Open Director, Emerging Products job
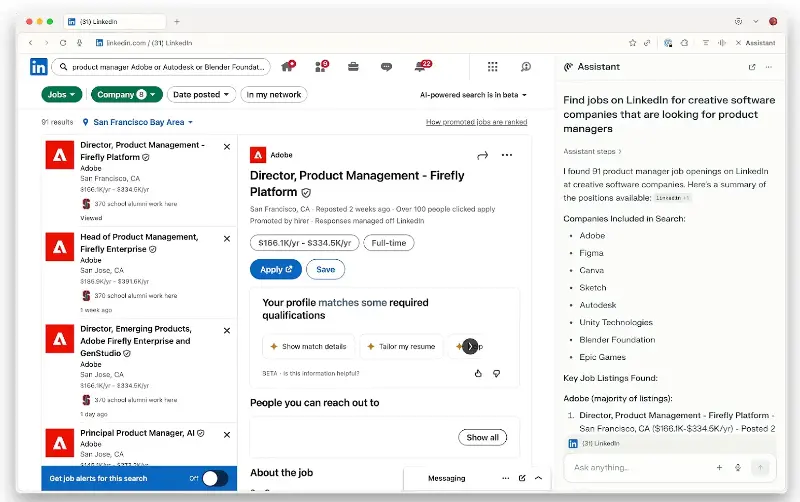This screenshot has width=800, height=502. click(x=136, y=341)
